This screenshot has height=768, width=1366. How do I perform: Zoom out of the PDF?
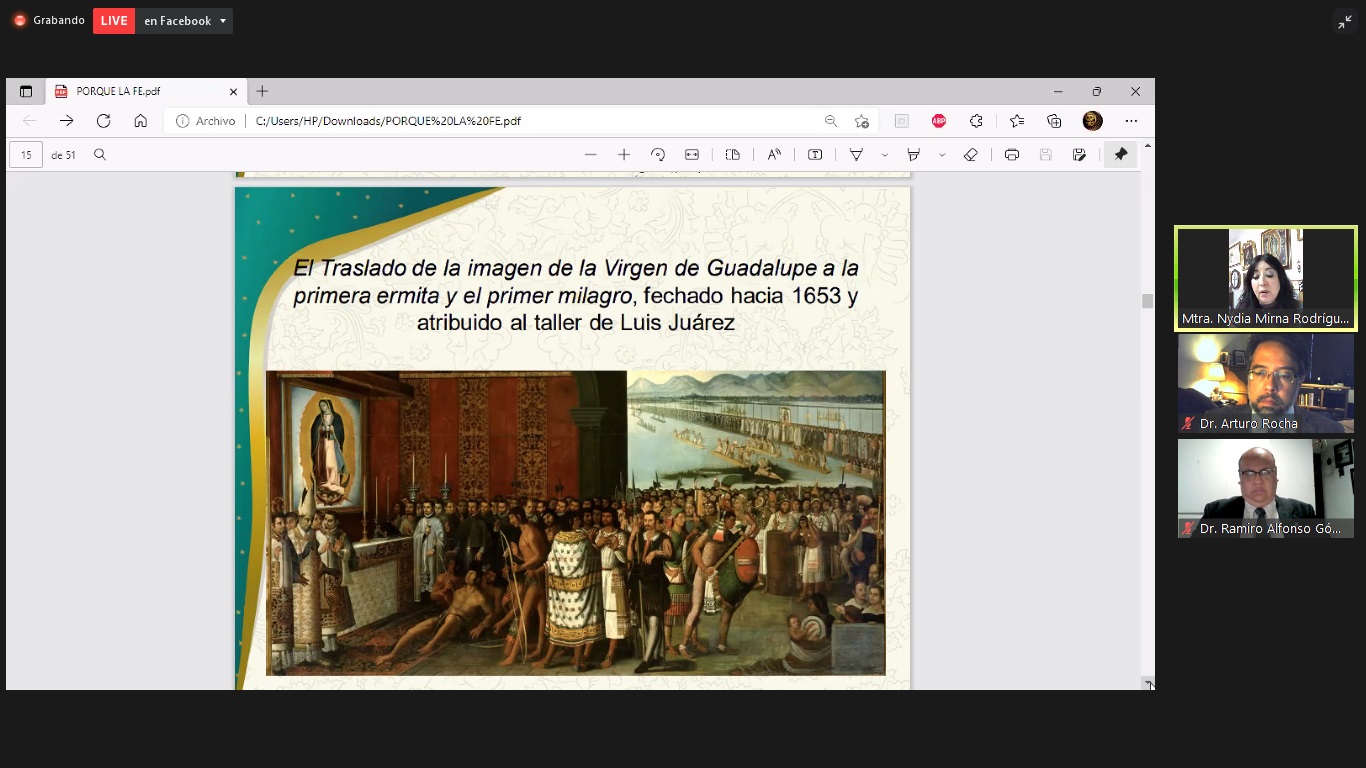coord(591,155)
